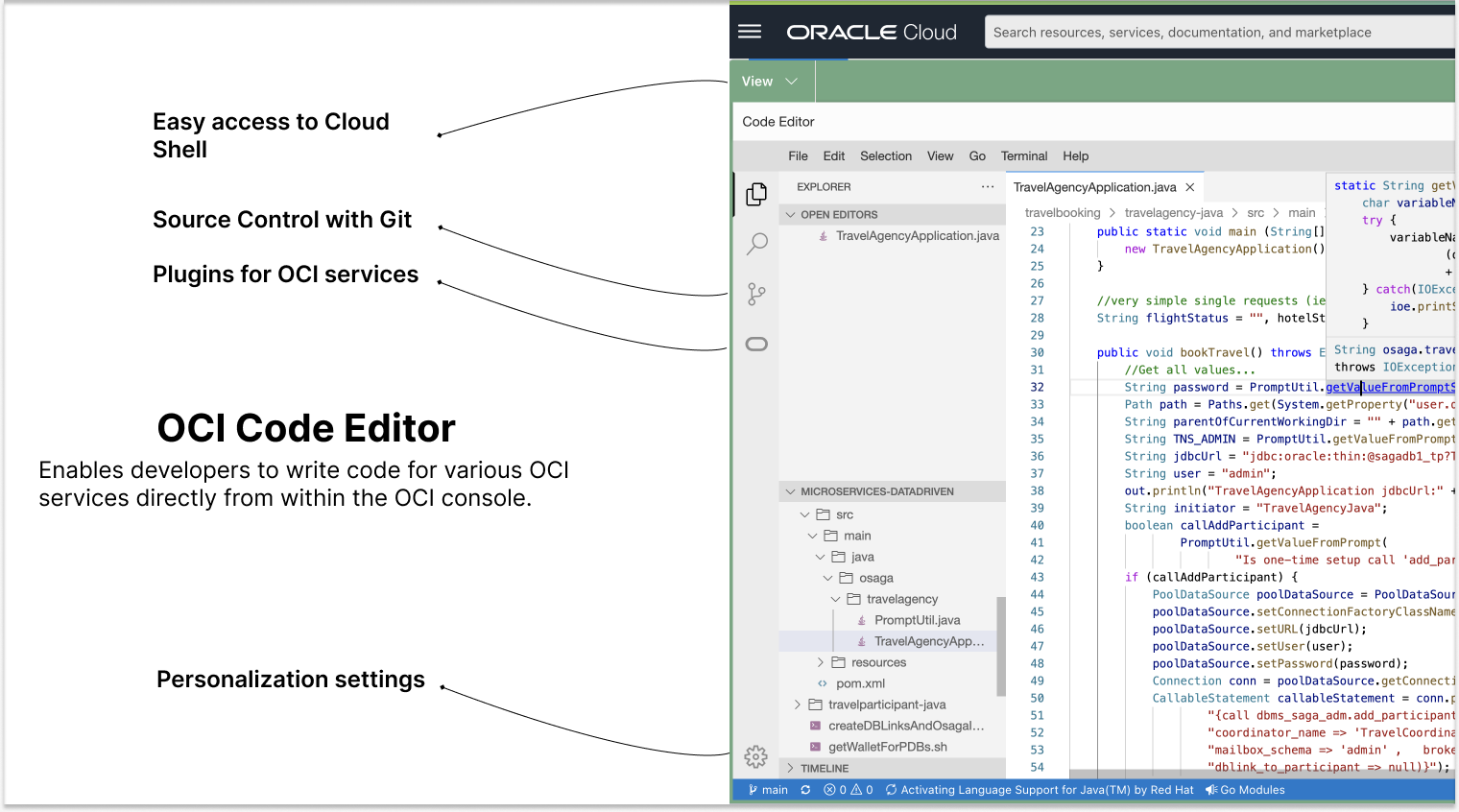Open the Terminal menu
This screenshot has height=812, width=1459.
click(x=1023, y=155)
